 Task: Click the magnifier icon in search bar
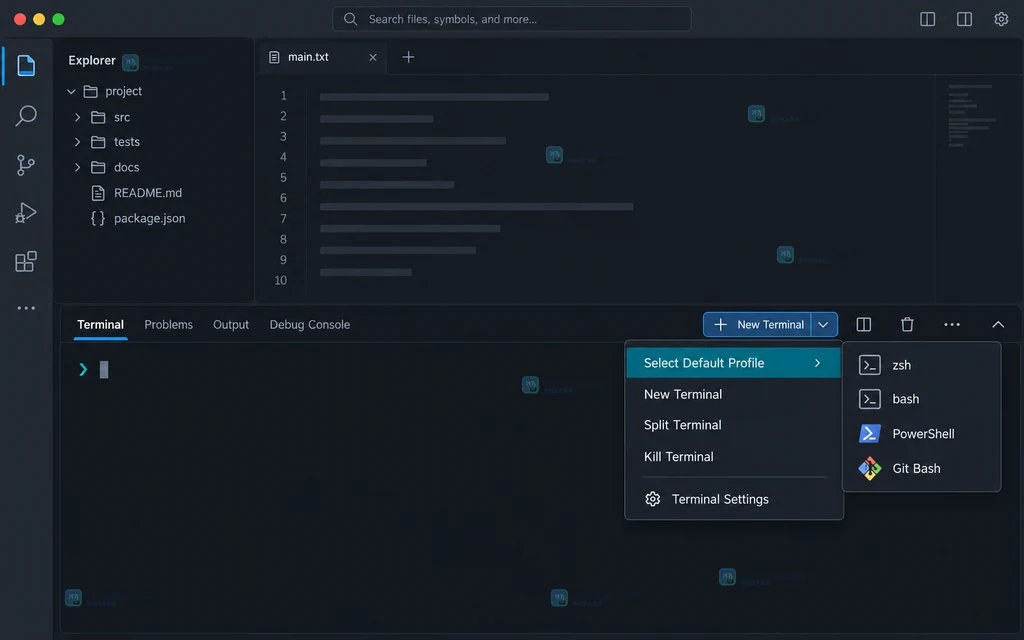tap(351, 19)
